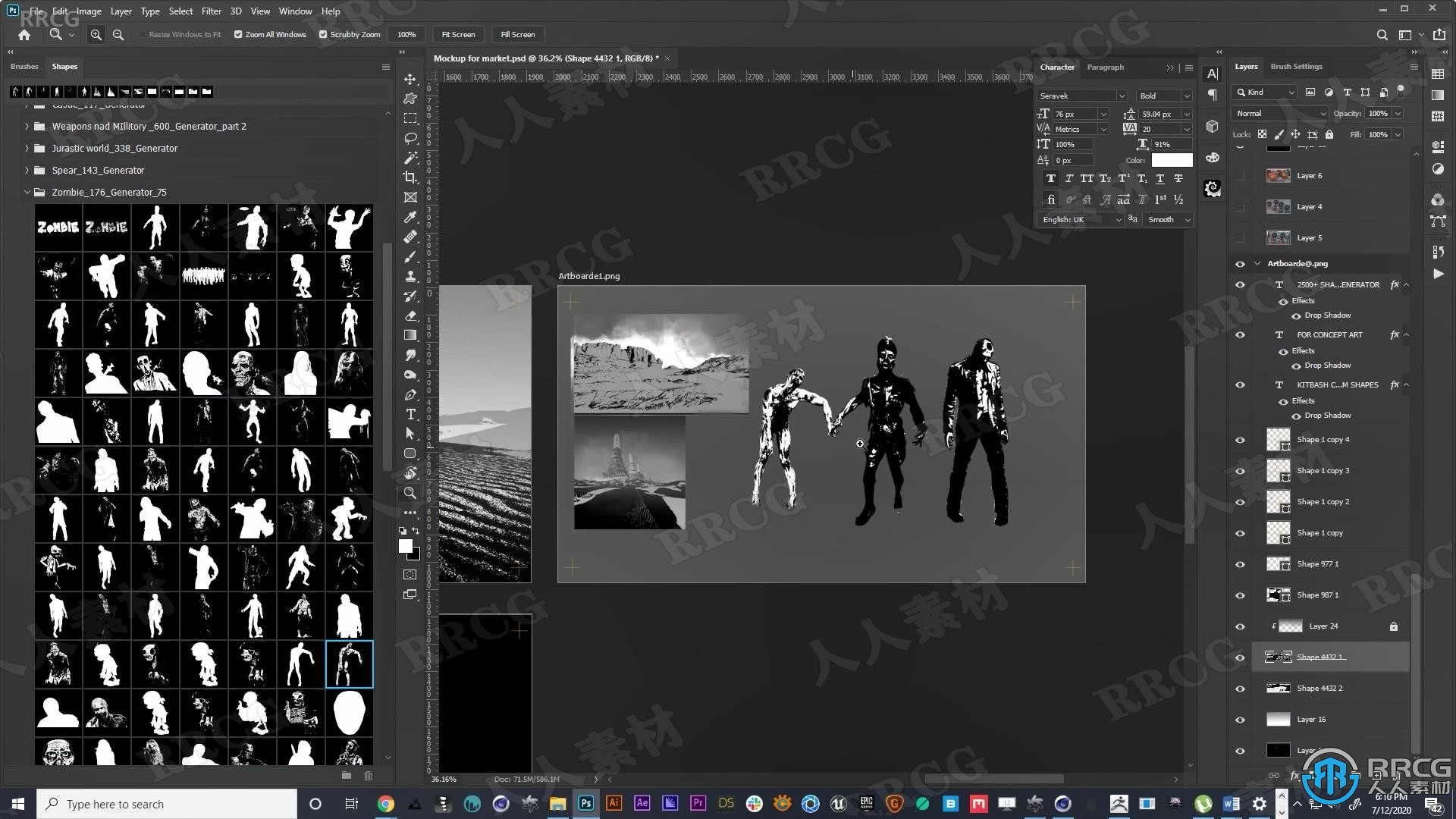The height and width of the screenshot is (819, 1456).
Task: Select the Pen tool in toolbar
Action: point(411,395)
